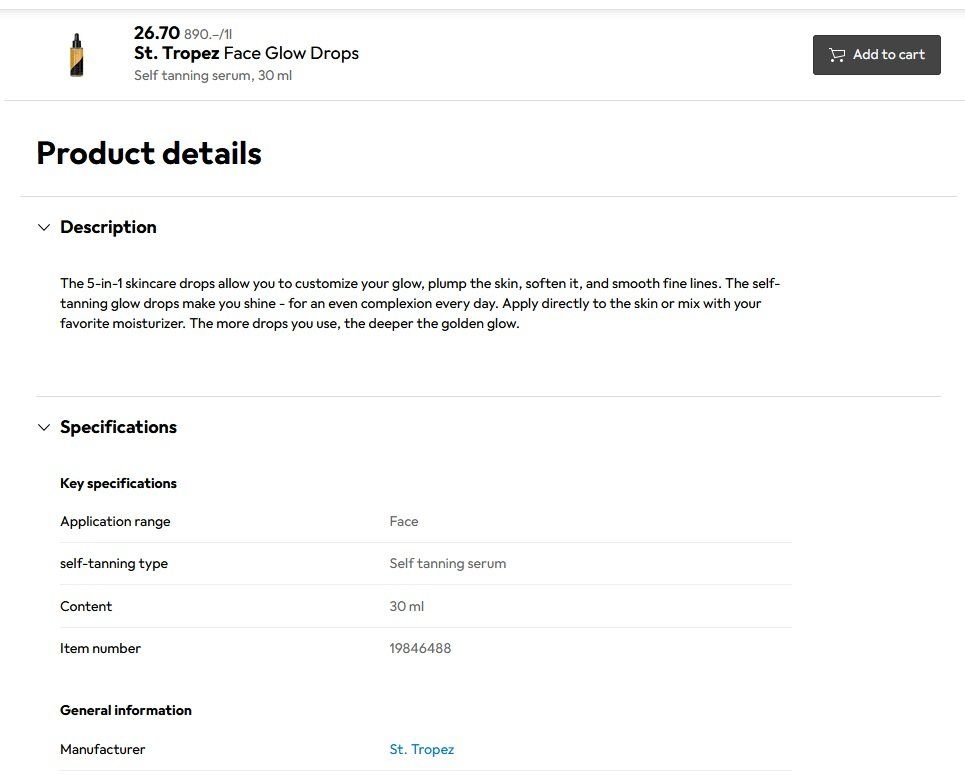
Task: Click the Application range label
Action: point(115,521)
